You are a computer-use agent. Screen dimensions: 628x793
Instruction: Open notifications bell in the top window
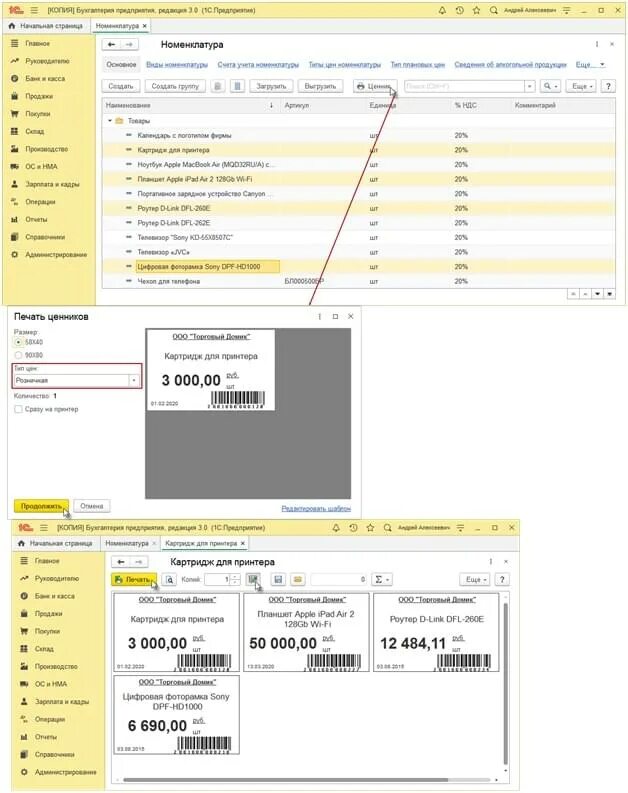[x=442, y=10]
